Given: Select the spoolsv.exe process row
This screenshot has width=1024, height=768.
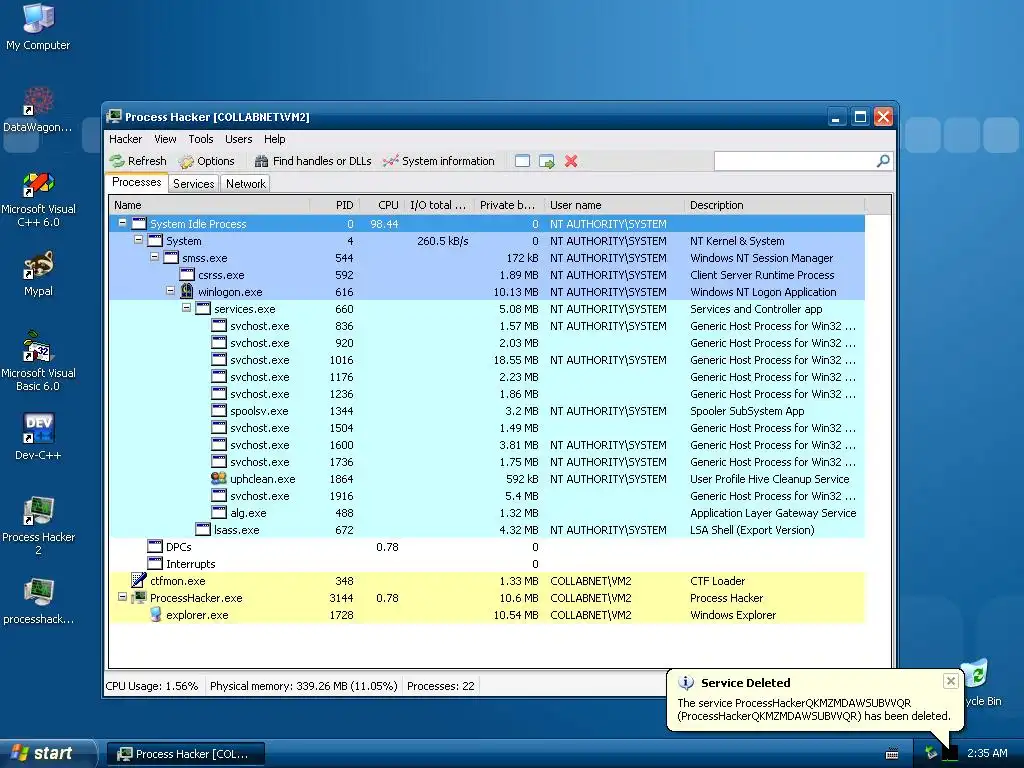Looking at the screenshot, I should (x=487, y=411).
